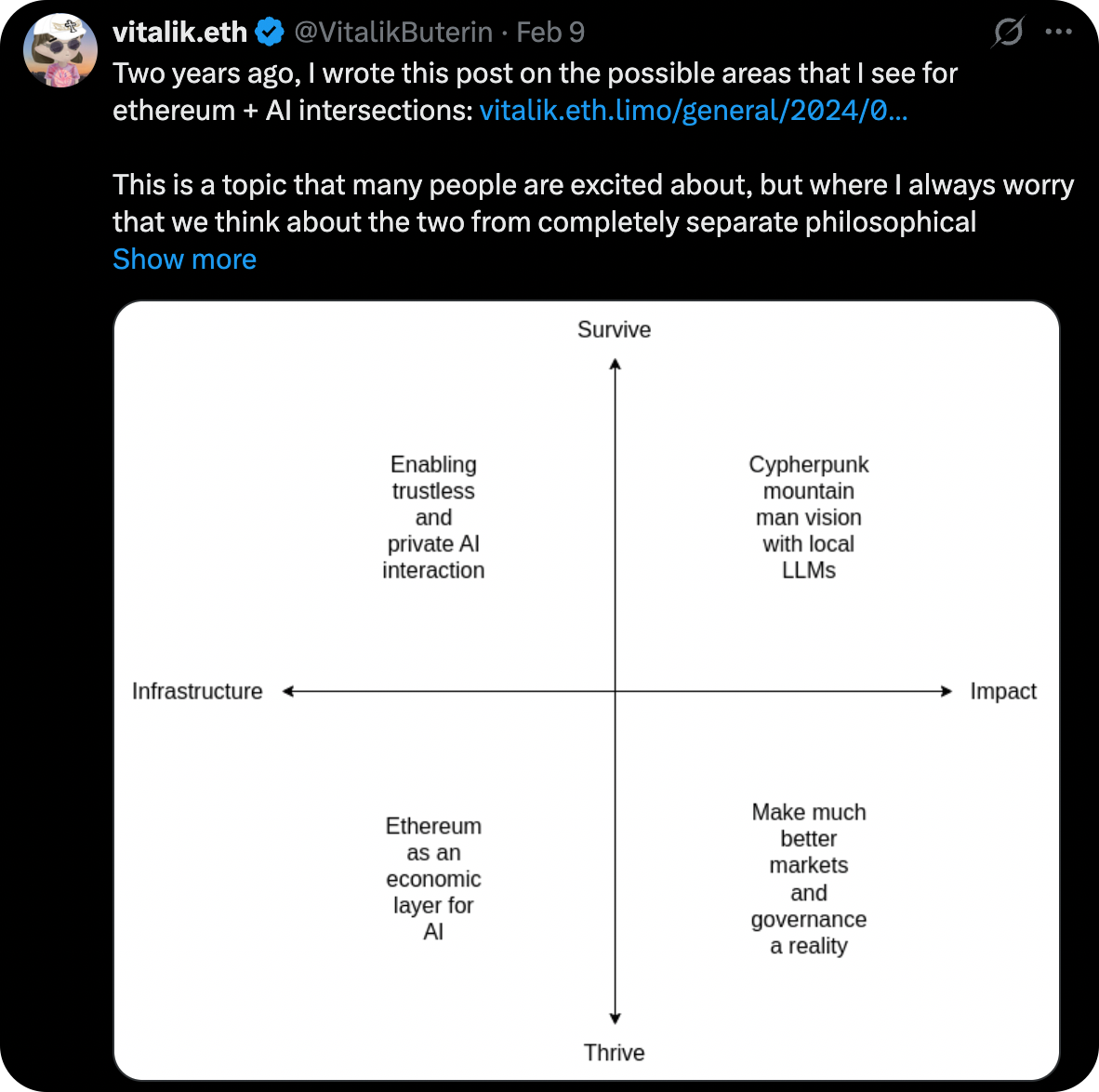This screenshot has width=1099, height=1092.
Task: Open the vitalik.eth.limo blog post link
Action: (x=694, y=111)
